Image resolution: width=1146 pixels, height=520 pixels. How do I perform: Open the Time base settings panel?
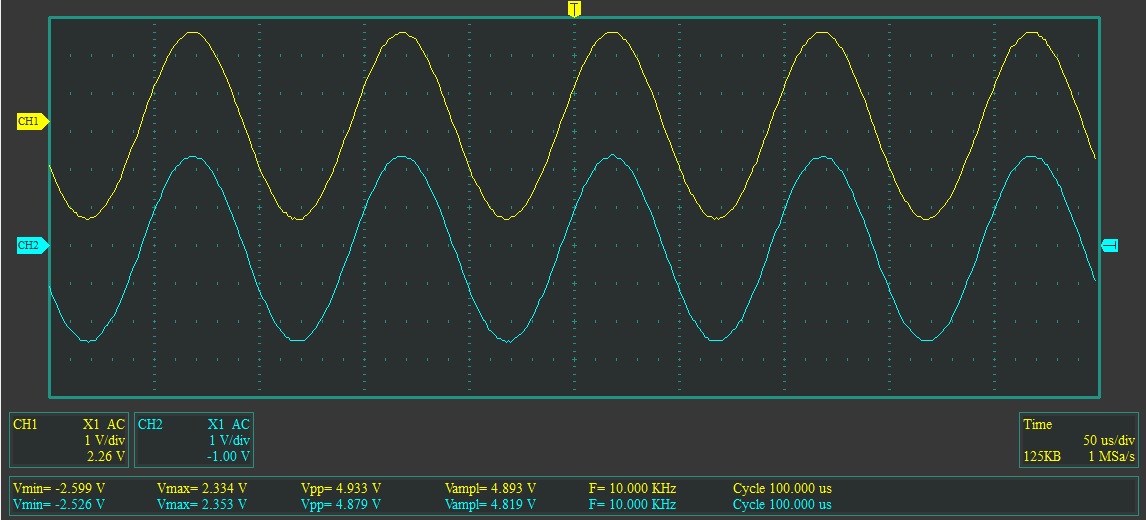pyautogui.click(x=1079, y=440)
